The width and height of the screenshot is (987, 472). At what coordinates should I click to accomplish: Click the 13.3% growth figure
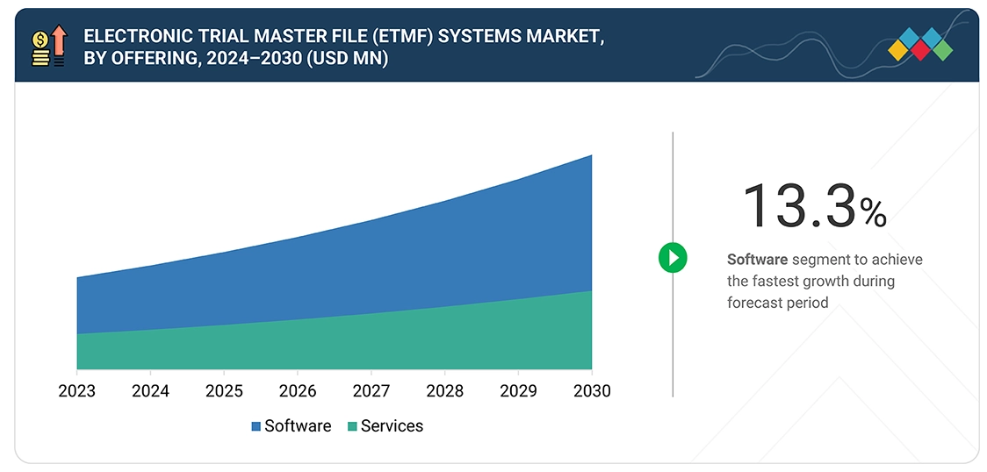click(813, 205)
